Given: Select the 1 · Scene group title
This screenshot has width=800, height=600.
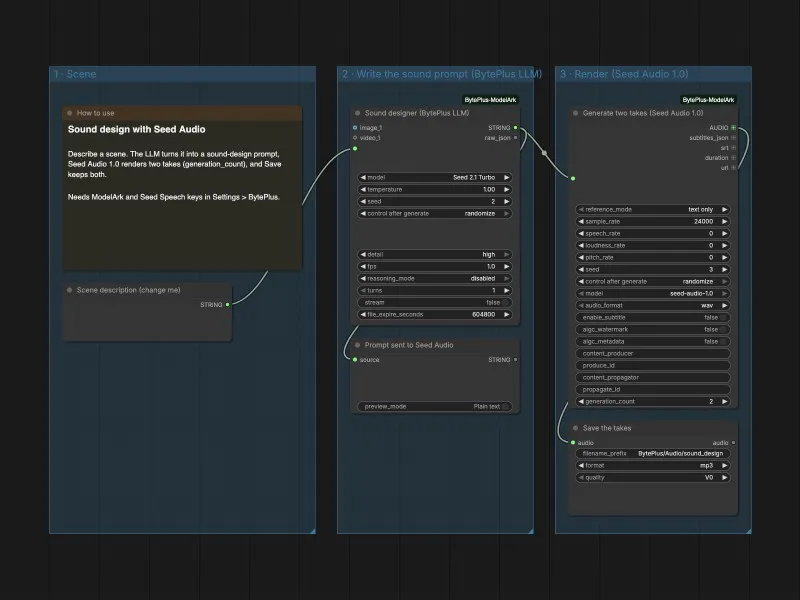Looking at the screenshot, I should coord(75,74).
